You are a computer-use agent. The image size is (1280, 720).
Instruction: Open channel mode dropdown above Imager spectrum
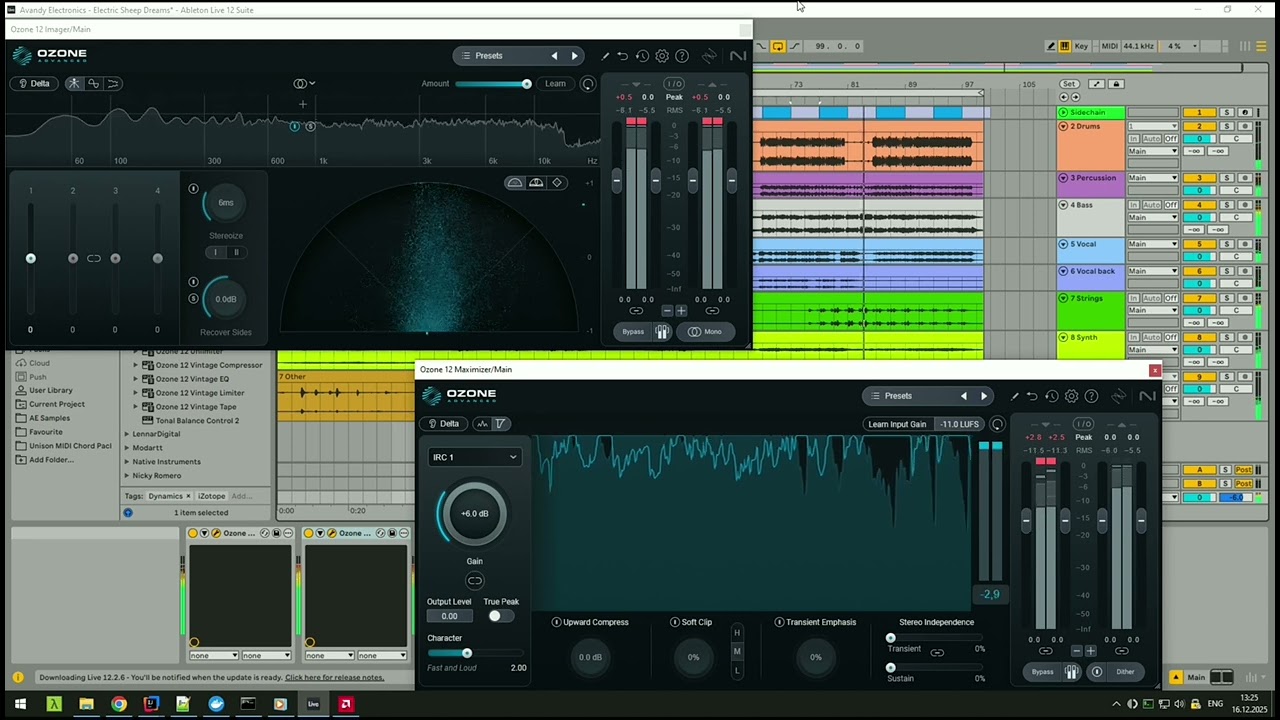[304, 83]
